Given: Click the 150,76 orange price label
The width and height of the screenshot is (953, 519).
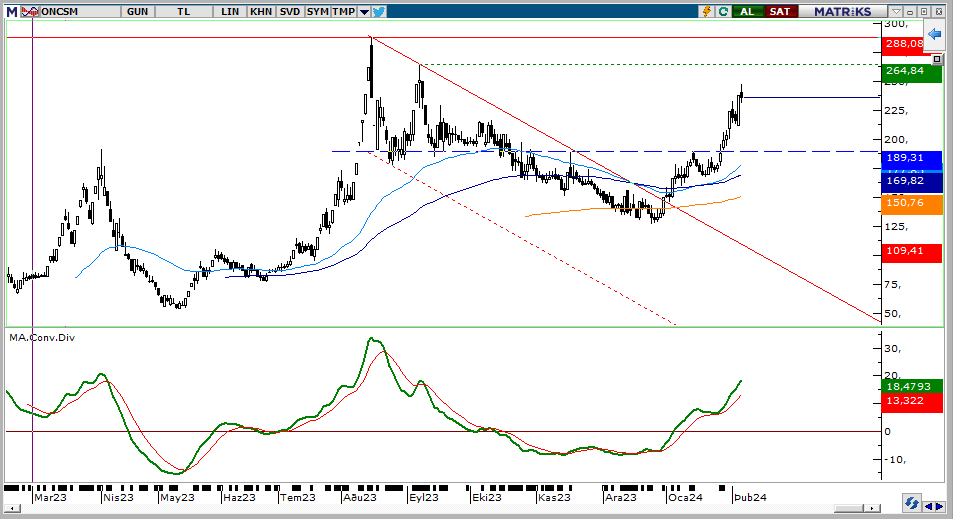Looking at the screenshot, I should pyautogui.click(x=911, y=203).
